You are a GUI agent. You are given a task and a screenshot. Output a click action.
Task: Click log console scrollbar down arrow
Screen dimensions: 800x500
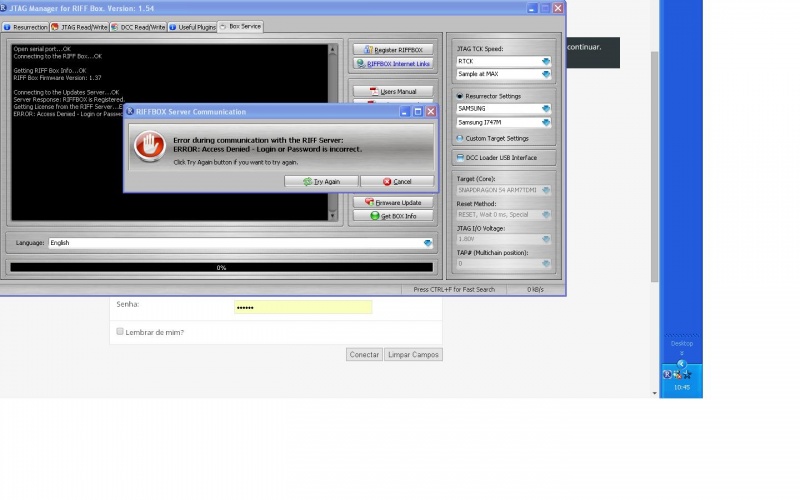coord(333,216)
